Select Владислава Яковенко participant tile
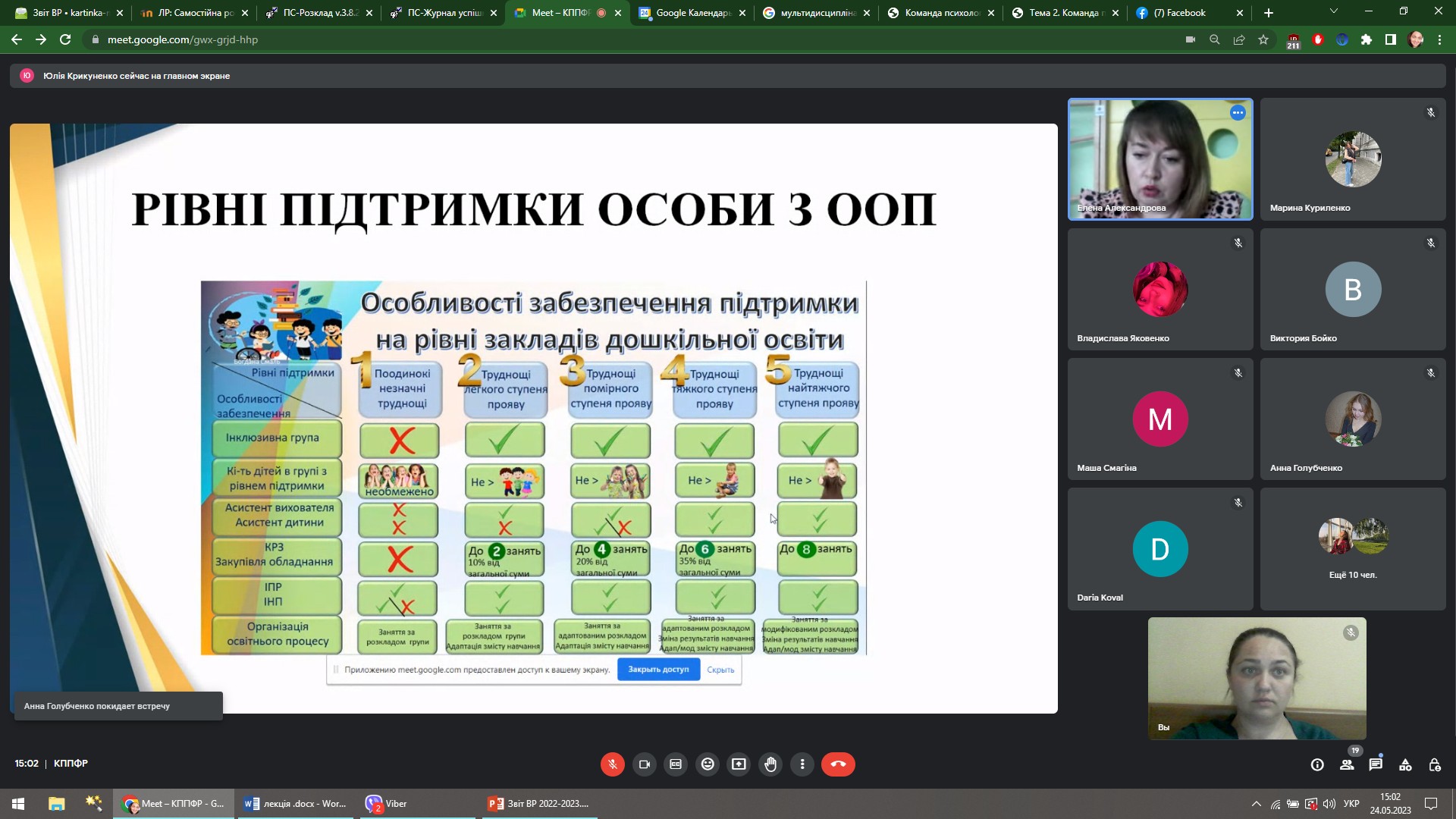 [x=1160, y=290]
